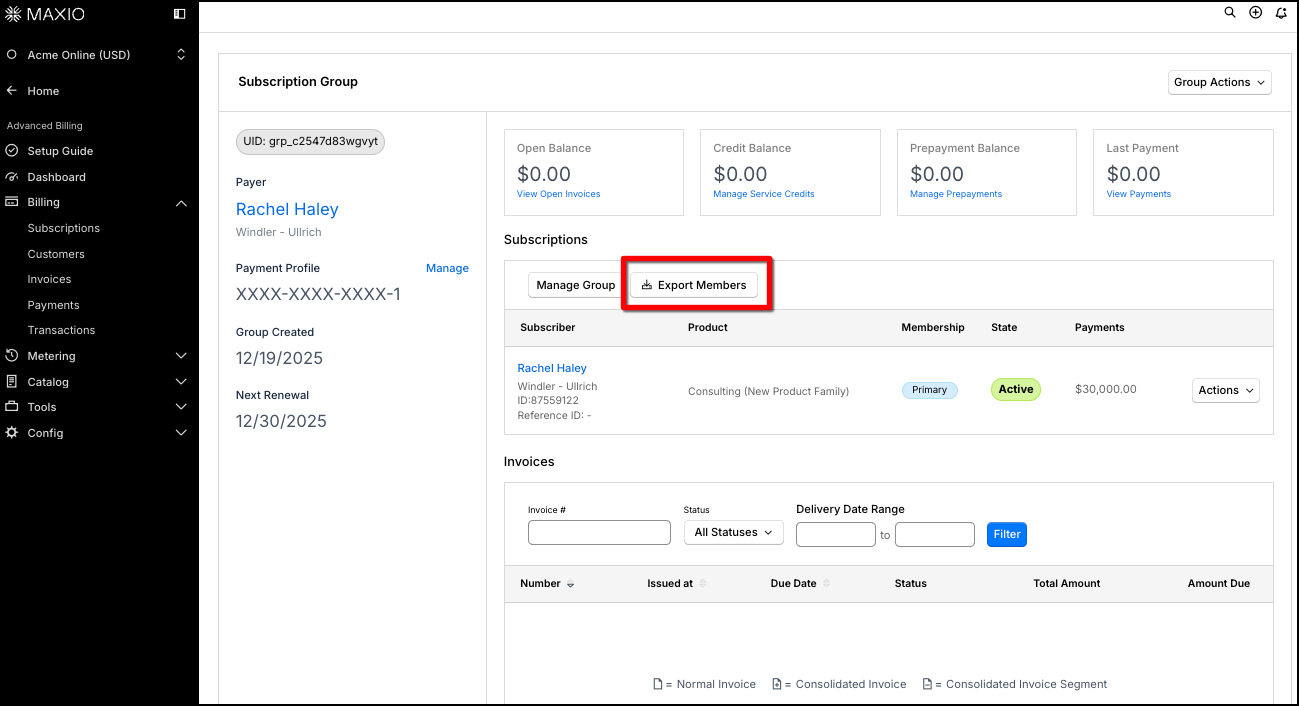Screen dimensions: 1299x706
Task: Click Manage Service Credits link
Action: pyautogui.click(x=764, y=194)
